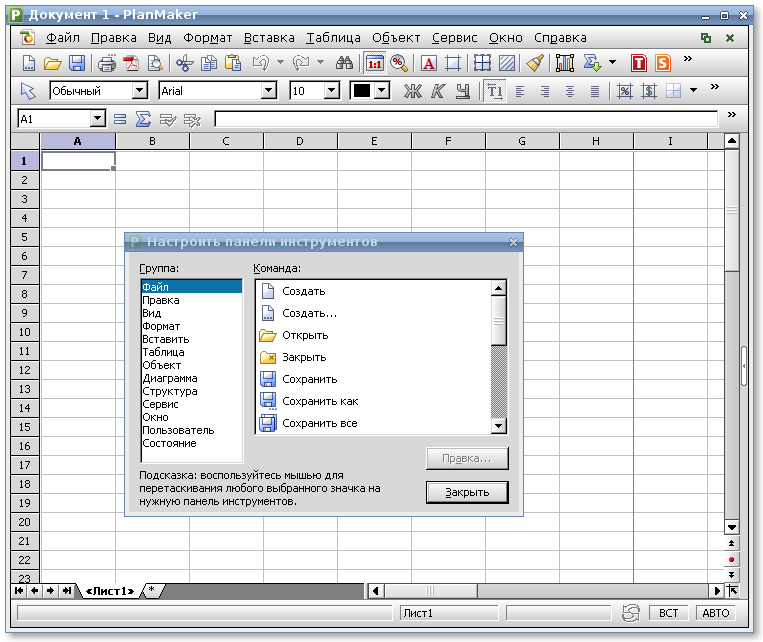763x642 pixels.
Task: Open the Arial font dropdown
Action: (x=268, y=91)
